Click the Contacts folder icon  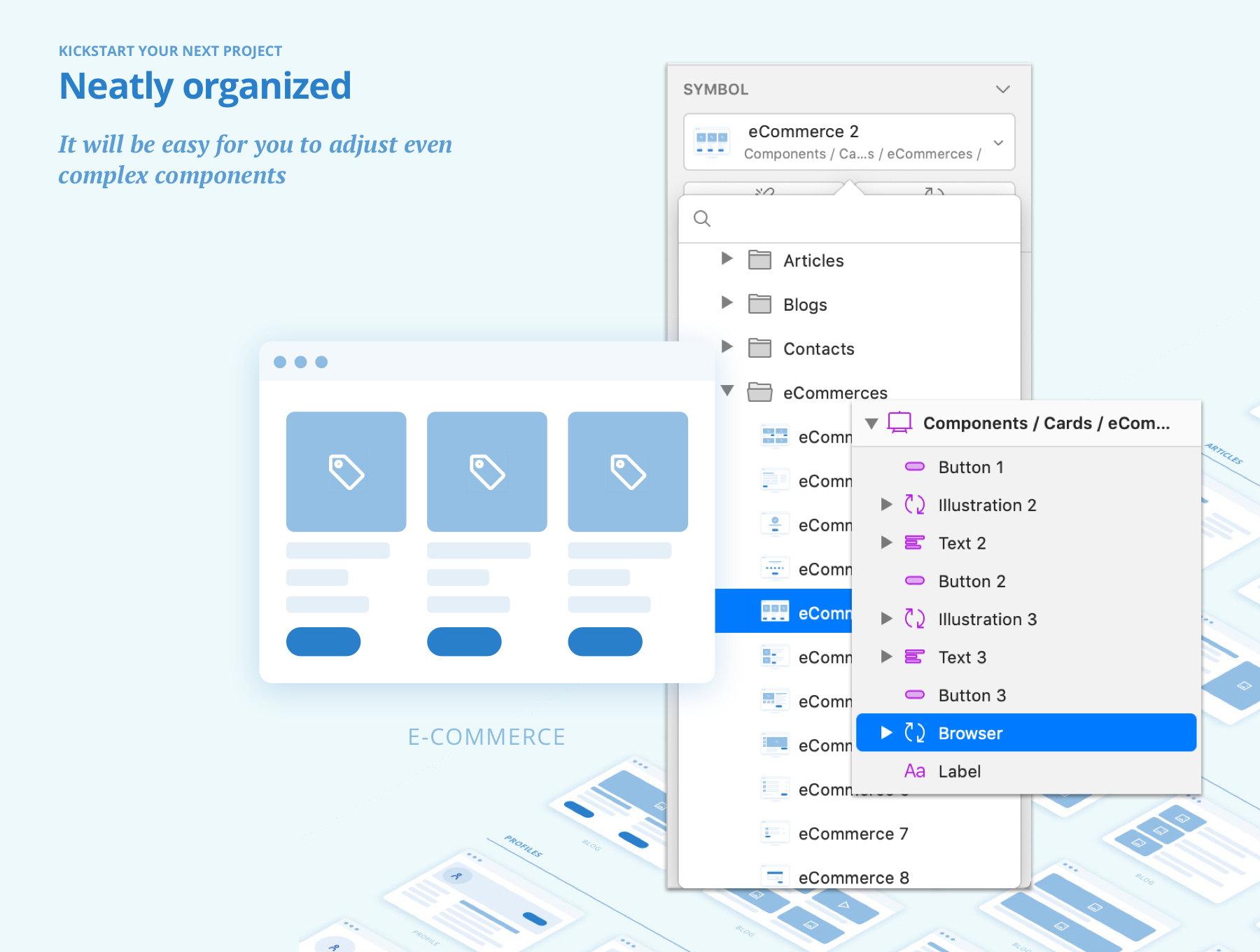pyautogui.click(x=759, y=349)
